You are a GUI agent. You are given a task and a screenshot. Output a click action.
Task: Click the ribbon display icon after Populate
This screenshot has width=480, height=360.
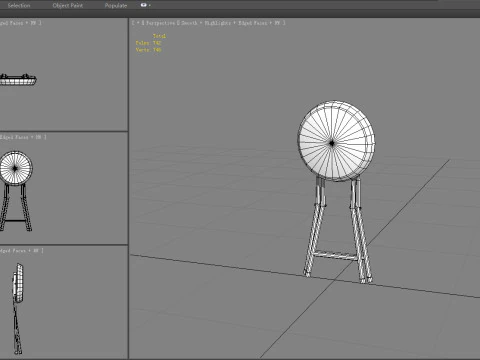coord(145,5)
